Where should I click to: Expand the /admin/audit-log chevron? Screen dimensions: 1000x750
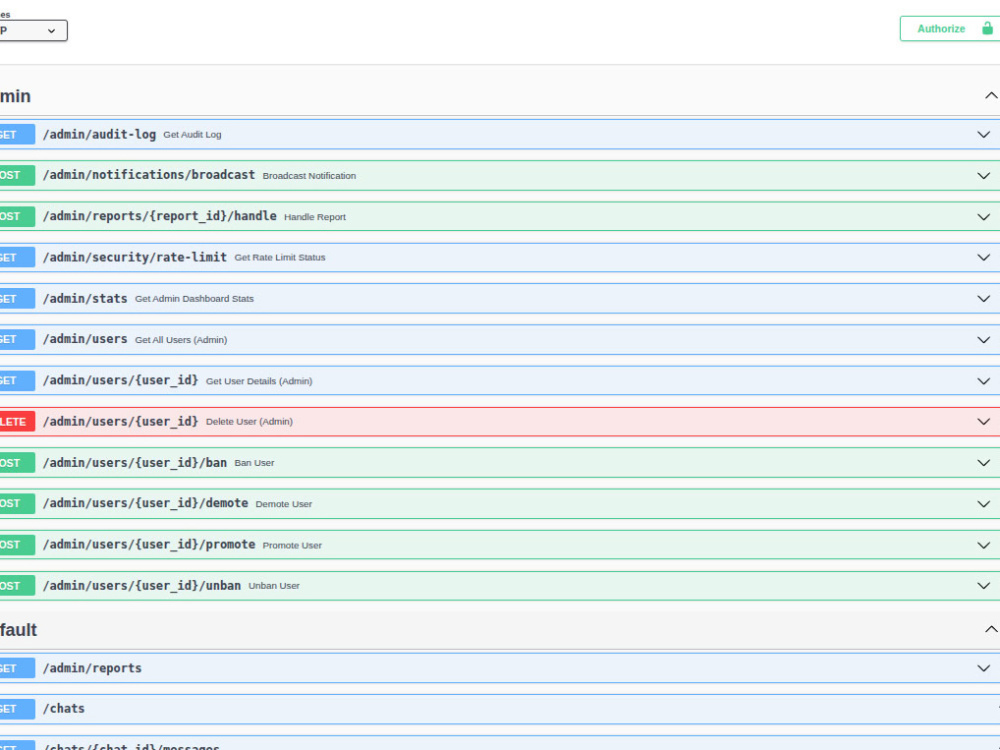coord(983,135)
